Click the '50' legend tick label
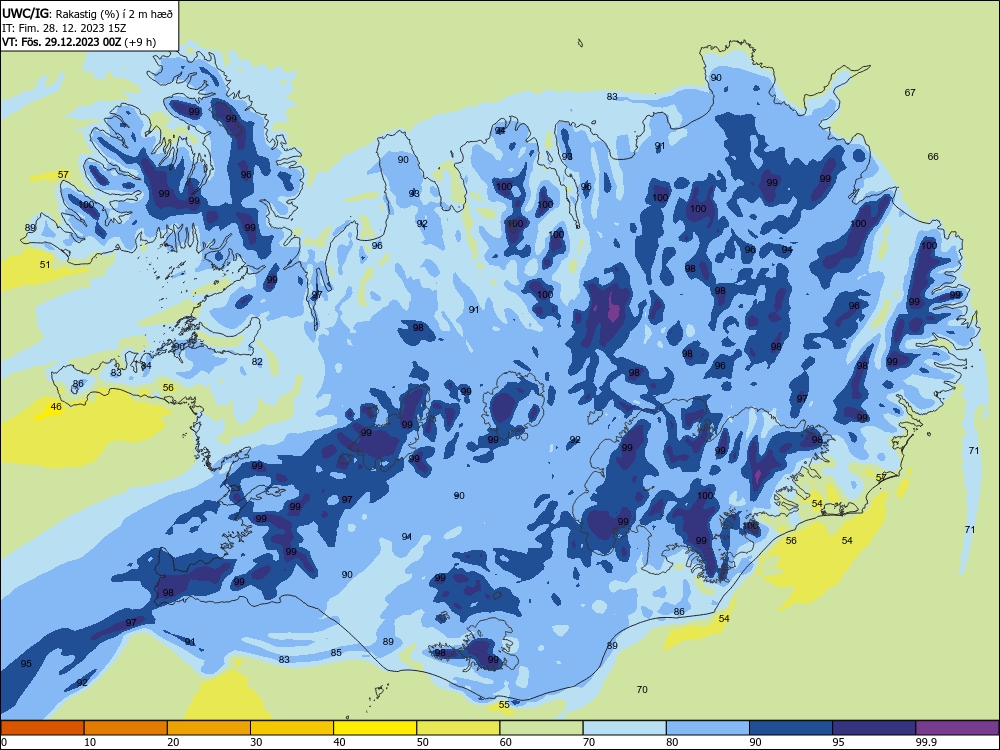1000x750 pixels. 423,742
